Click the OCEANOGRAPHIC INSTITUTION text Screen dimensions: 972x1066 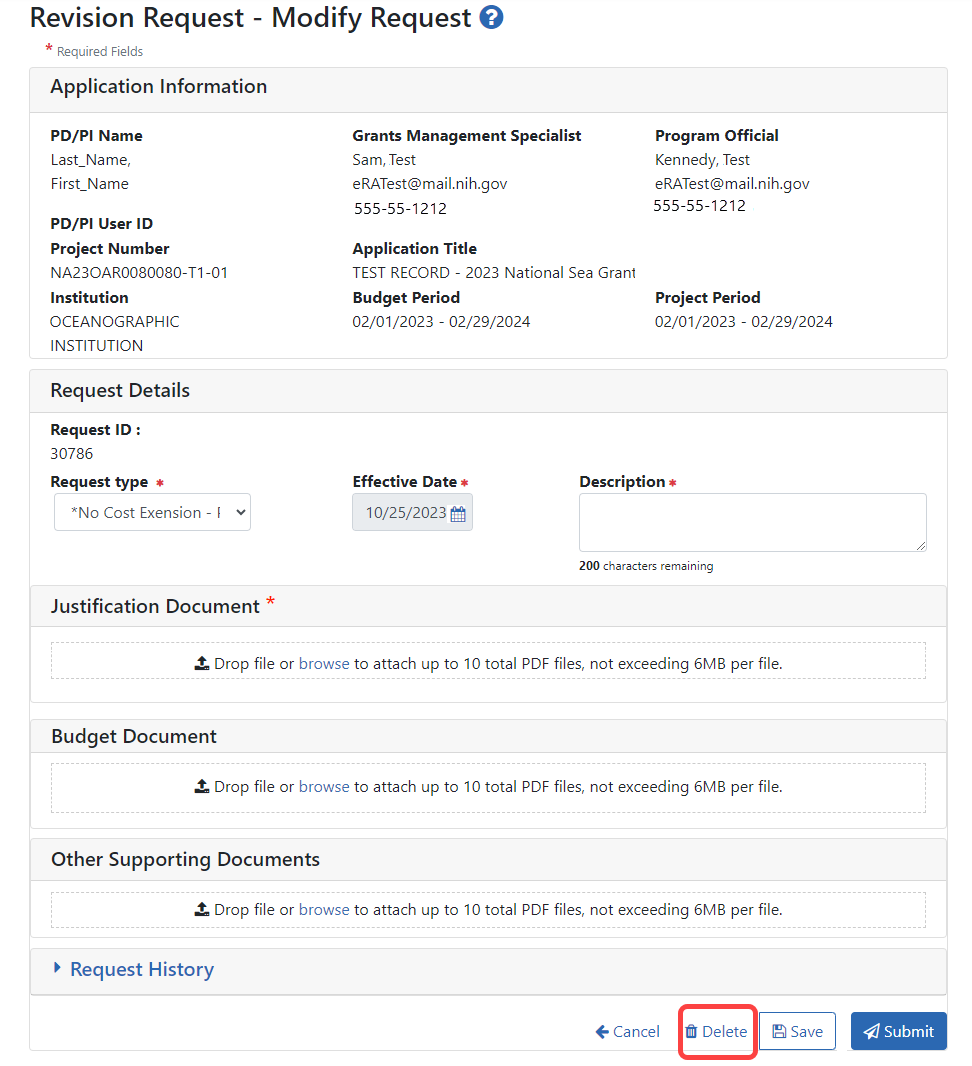click(115, 334)
